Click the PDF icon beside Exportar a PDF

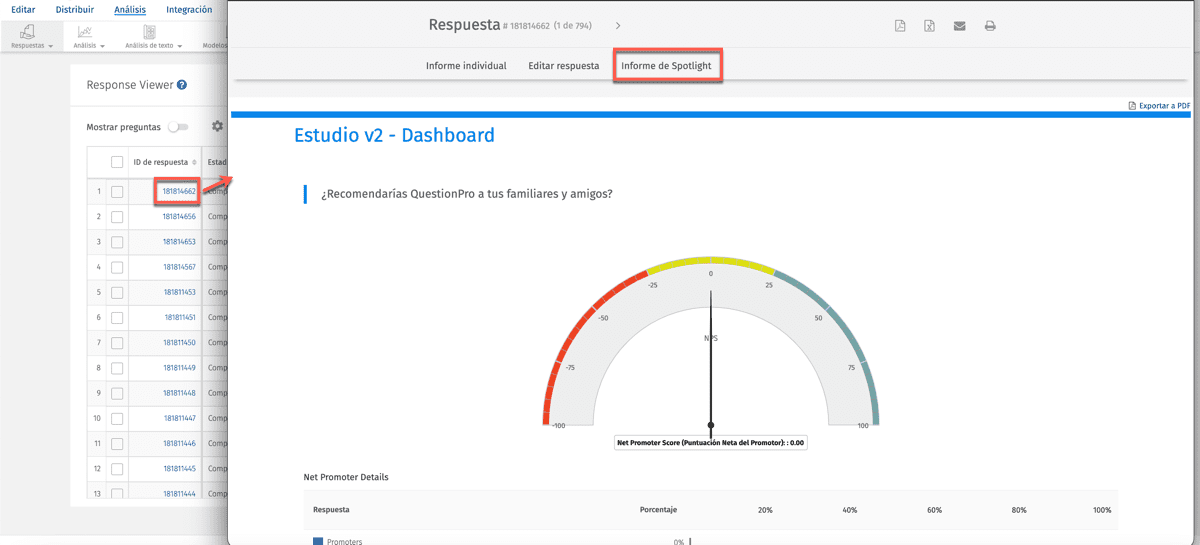coord(1132,105)
